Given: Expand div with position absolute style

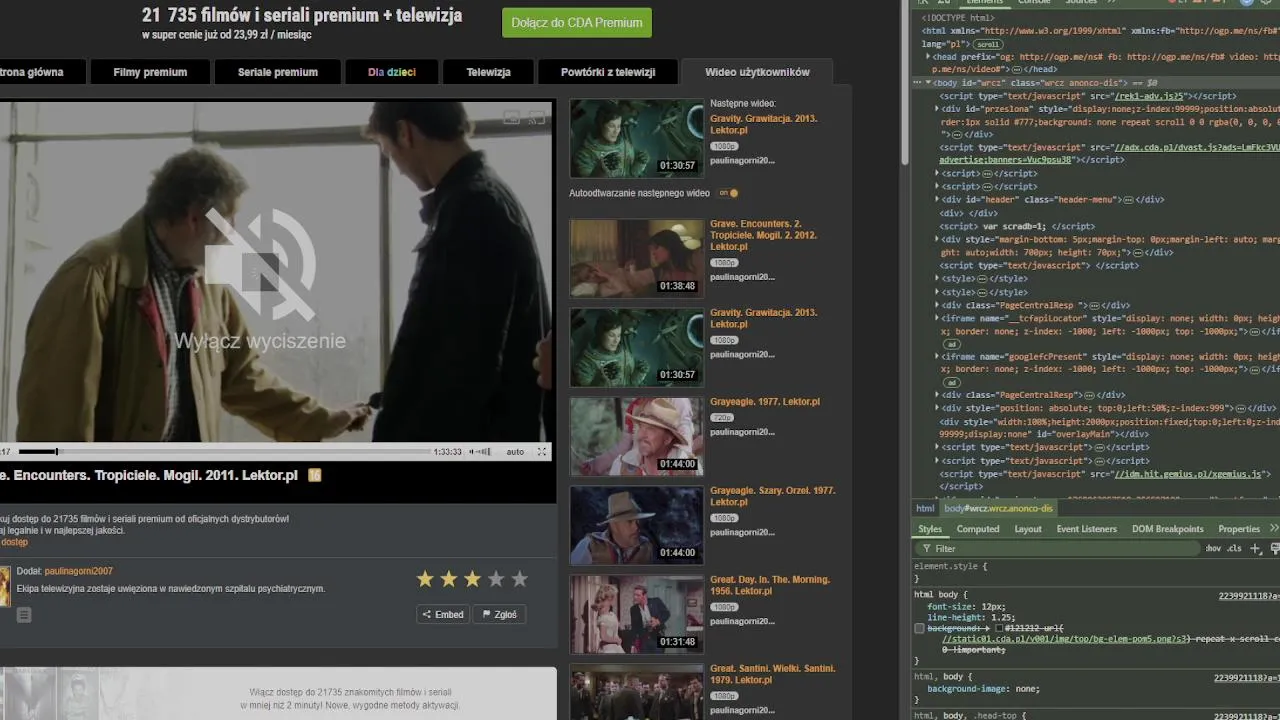Looking at the screenshot, I should click(x=937, y=409).
